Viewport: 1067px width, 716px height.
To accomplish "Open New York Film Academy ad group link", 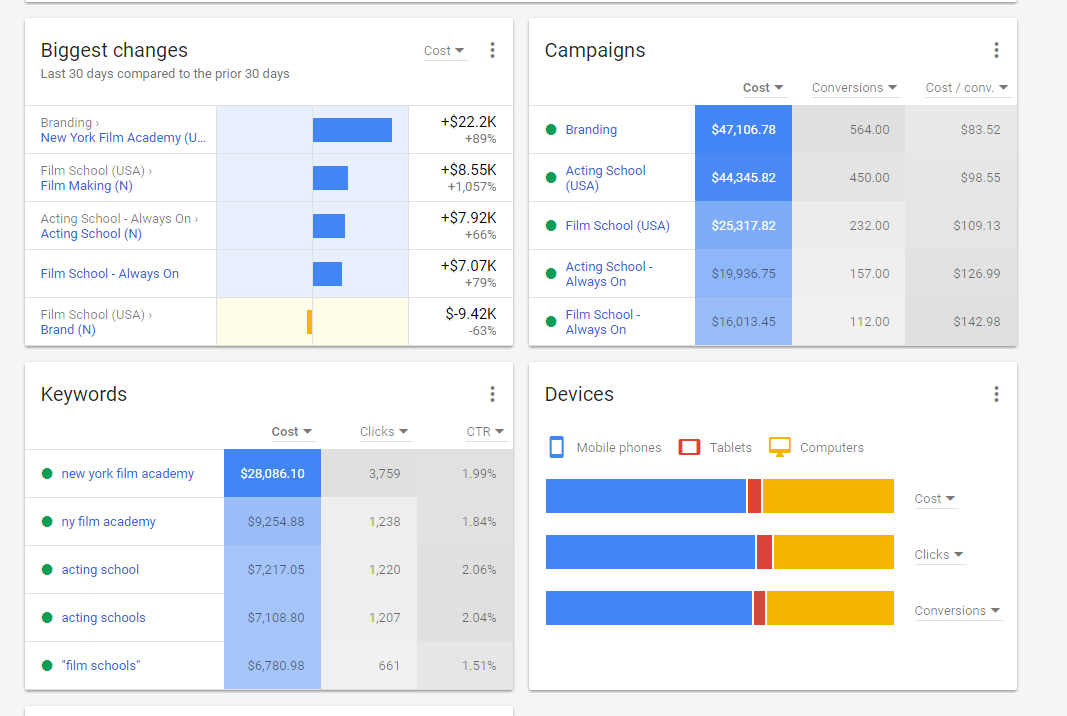I will pos(122,137).
